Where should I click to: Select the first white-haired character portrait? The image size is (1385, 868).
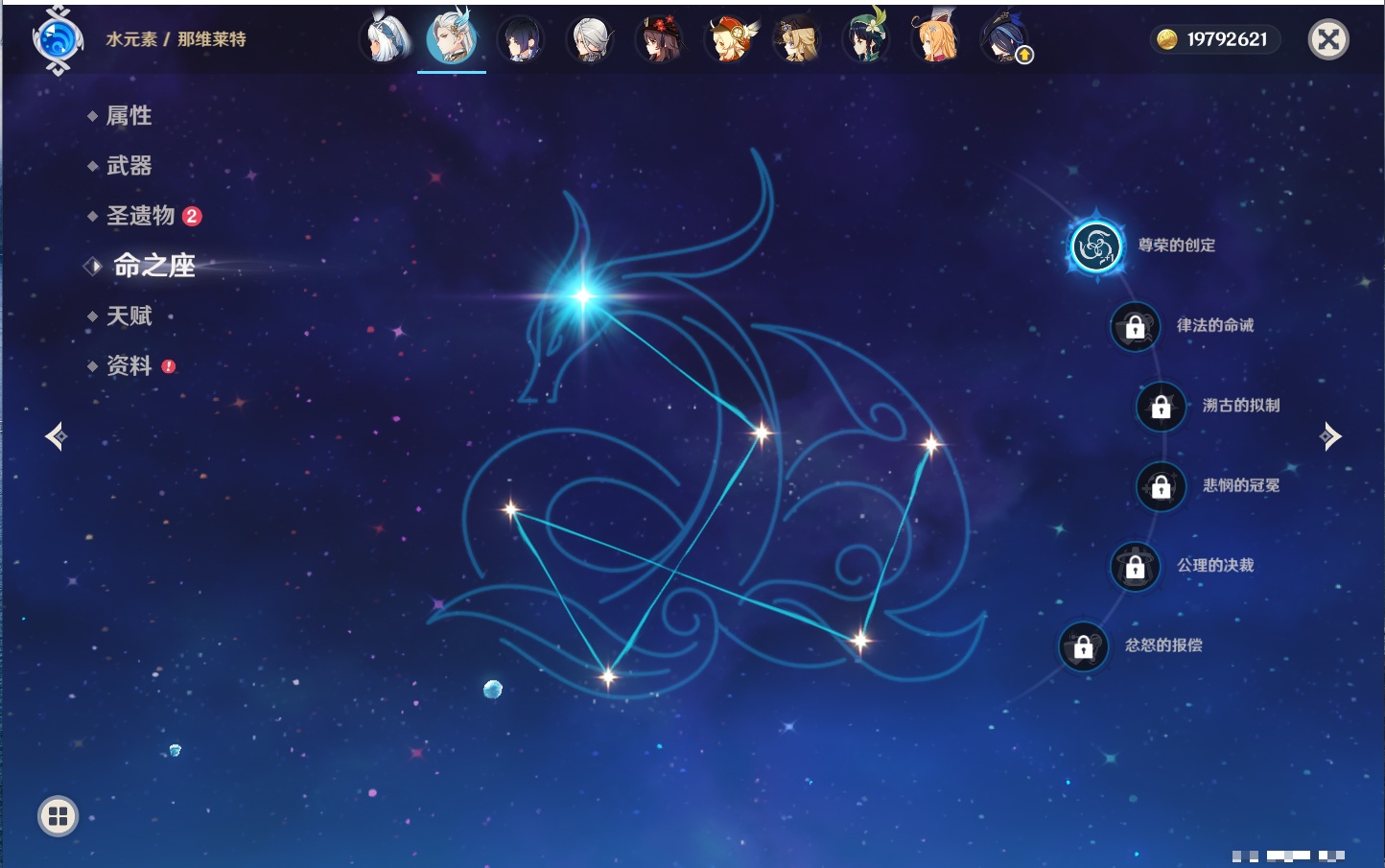tap(384, 40)
